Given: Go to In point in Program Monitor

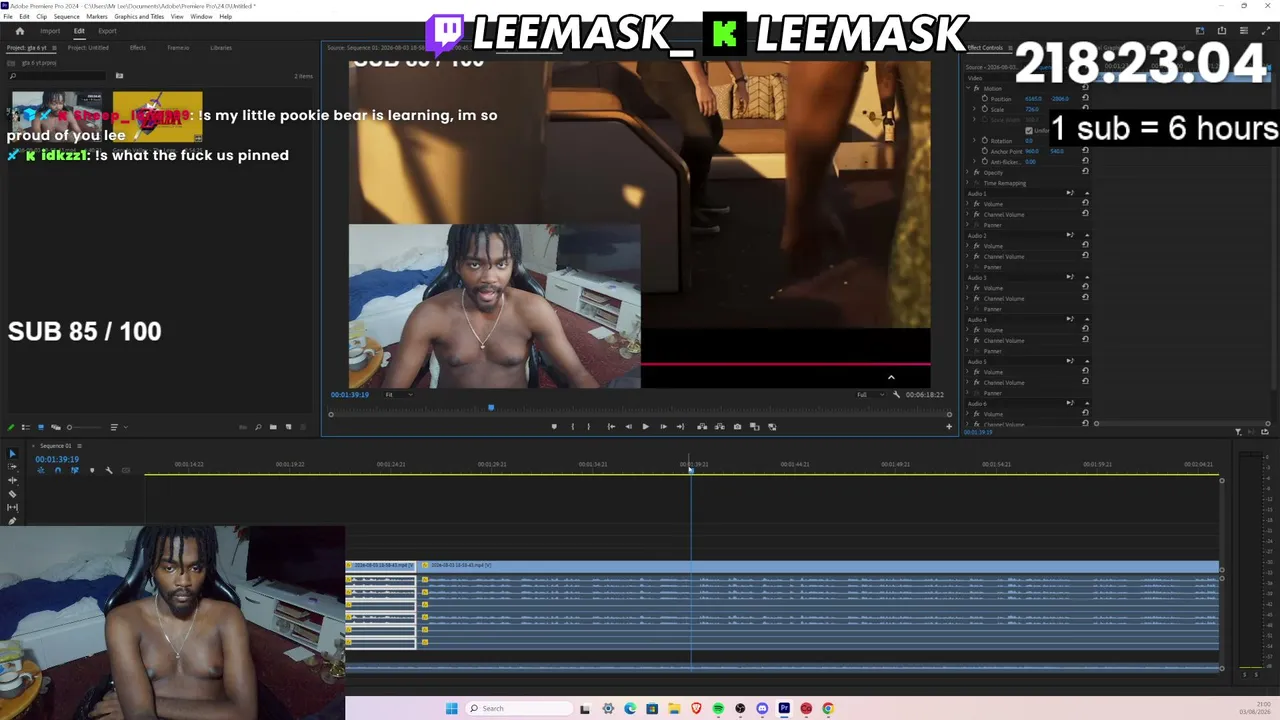Looking at the screenshot, I should click(x=611, y=427).
